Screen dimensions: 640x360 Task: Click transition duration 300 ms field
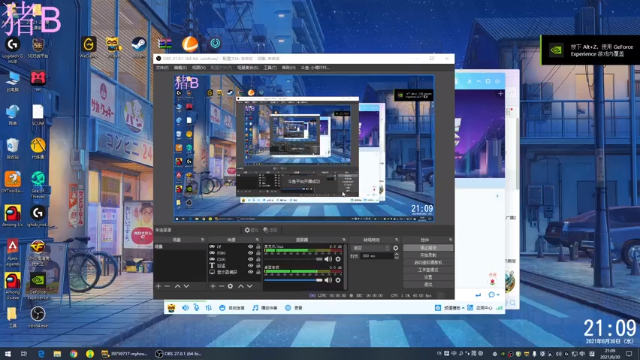[376, 256]
